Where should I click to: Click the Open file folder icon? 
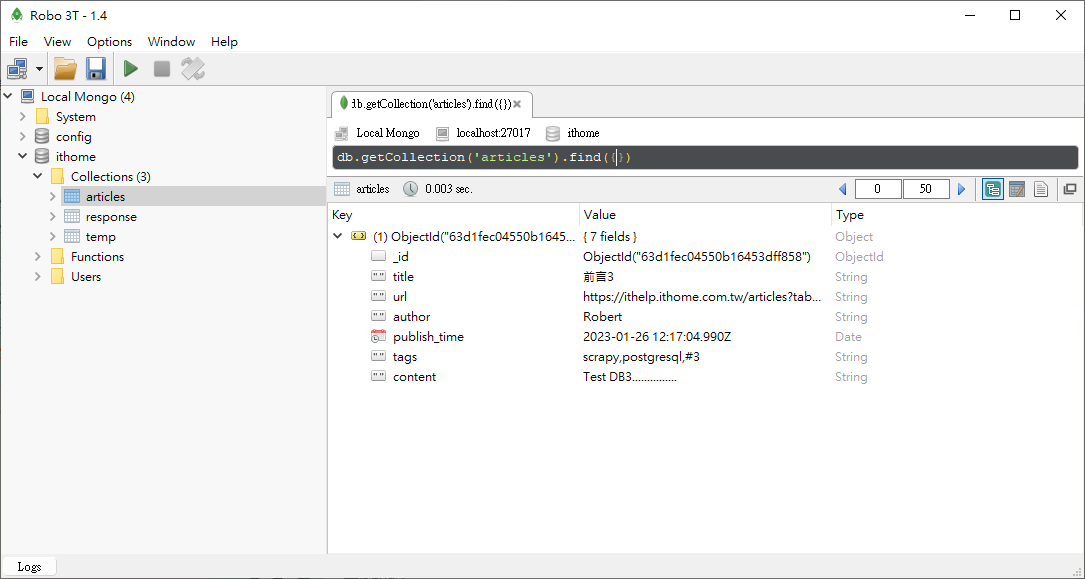65,69
